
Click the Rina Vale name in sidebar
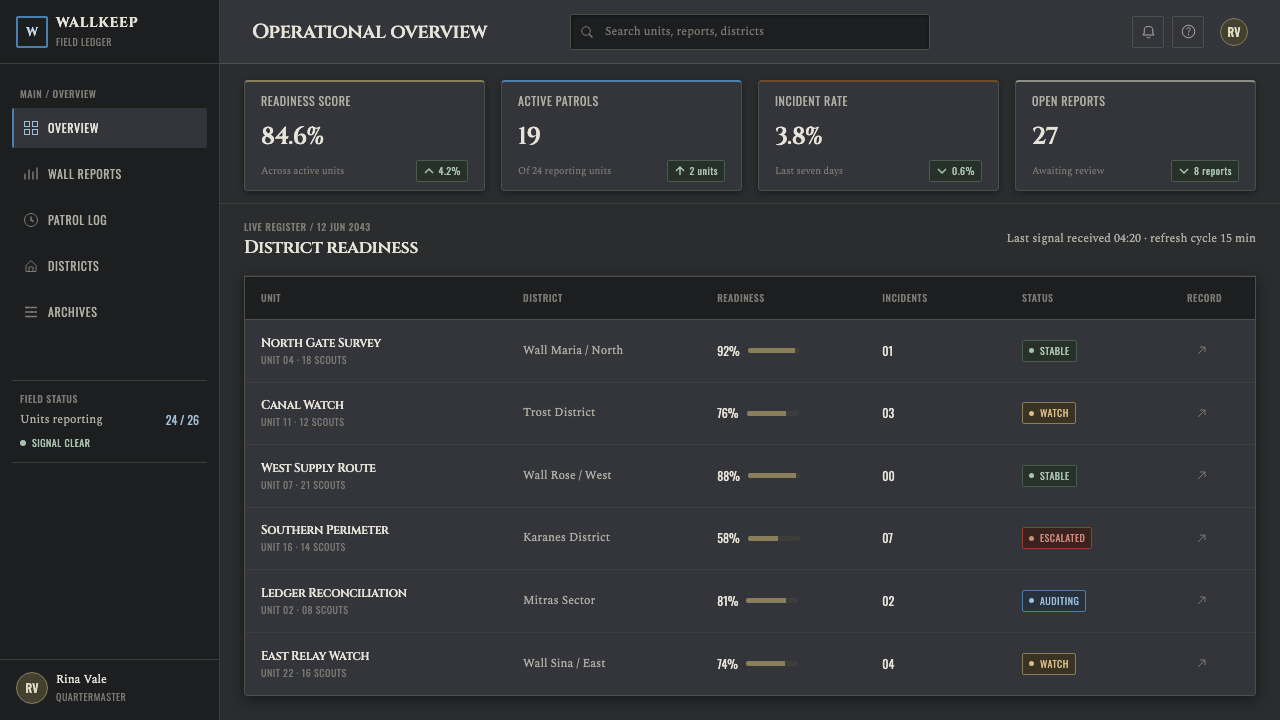click(x=81, y=679)
